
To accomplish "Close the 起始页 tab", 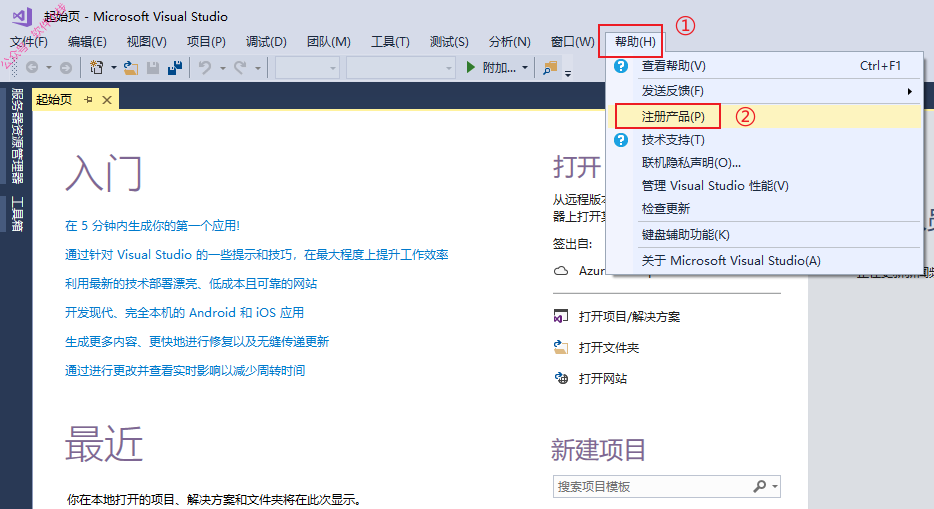I will (x=107, y=100).
